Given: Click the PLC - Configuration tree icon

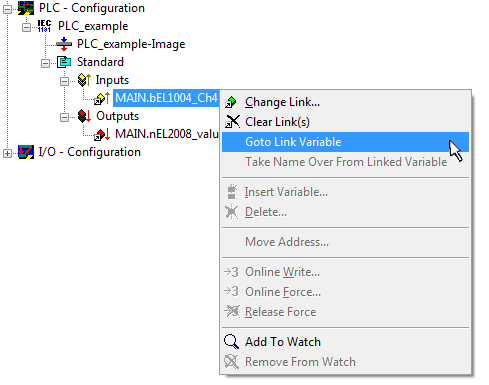Looking at the screenshot, I should click(x=26, y=8).
